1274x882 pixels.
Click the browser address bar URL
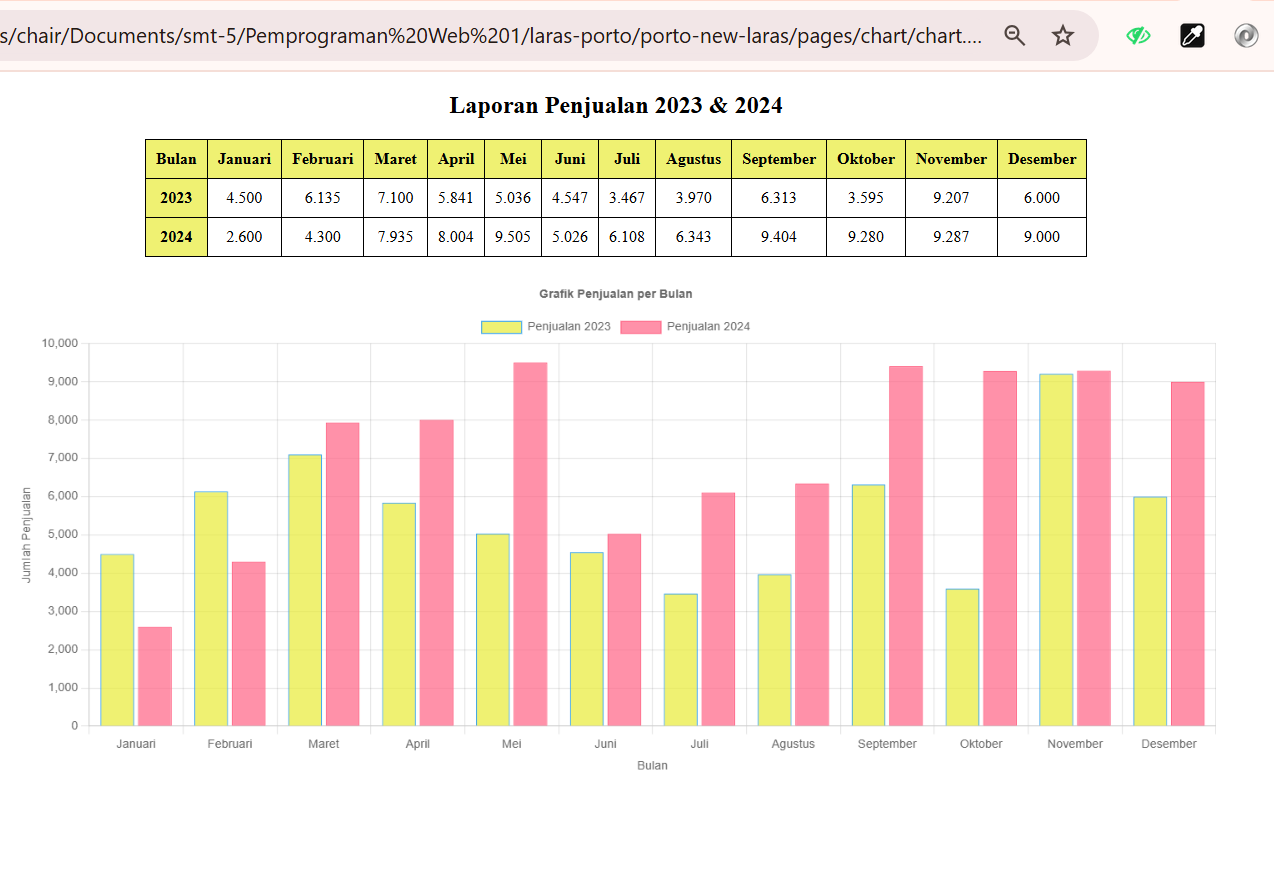tap(500, 37)
